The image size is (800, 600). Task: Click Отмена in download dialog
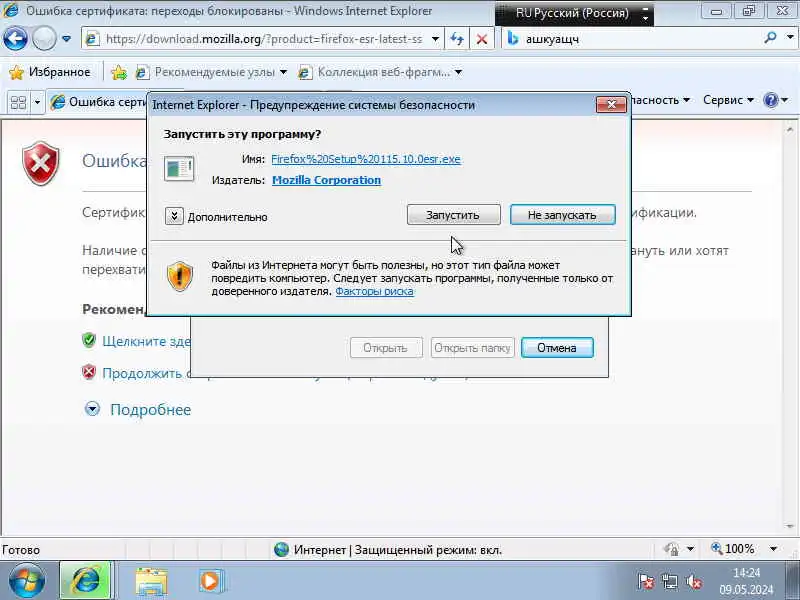point(557,348)
